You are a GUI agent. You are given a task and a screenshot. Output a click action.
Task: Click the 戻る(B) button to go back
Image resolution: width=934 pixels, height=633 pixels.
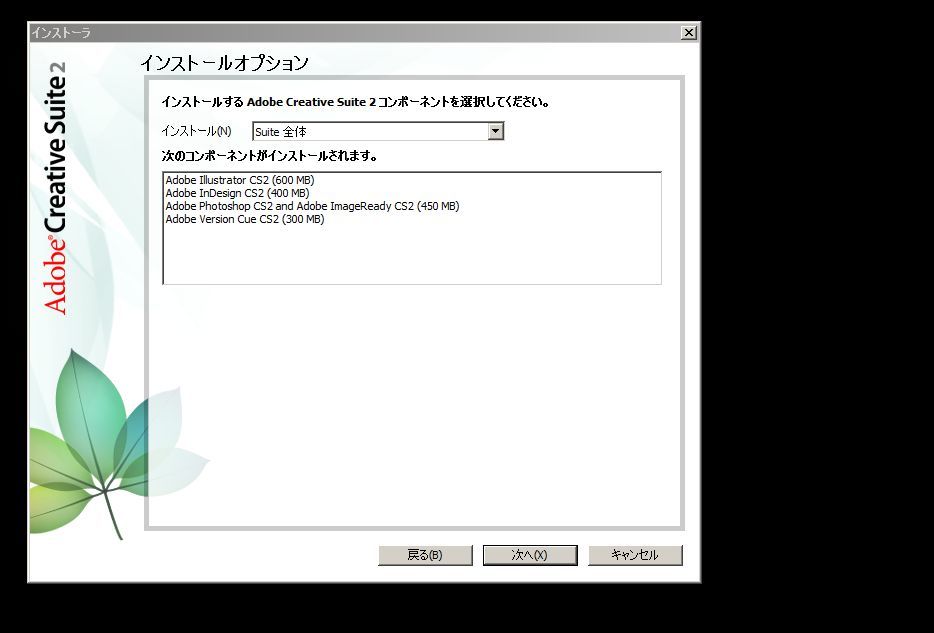[x=425, y=555]
